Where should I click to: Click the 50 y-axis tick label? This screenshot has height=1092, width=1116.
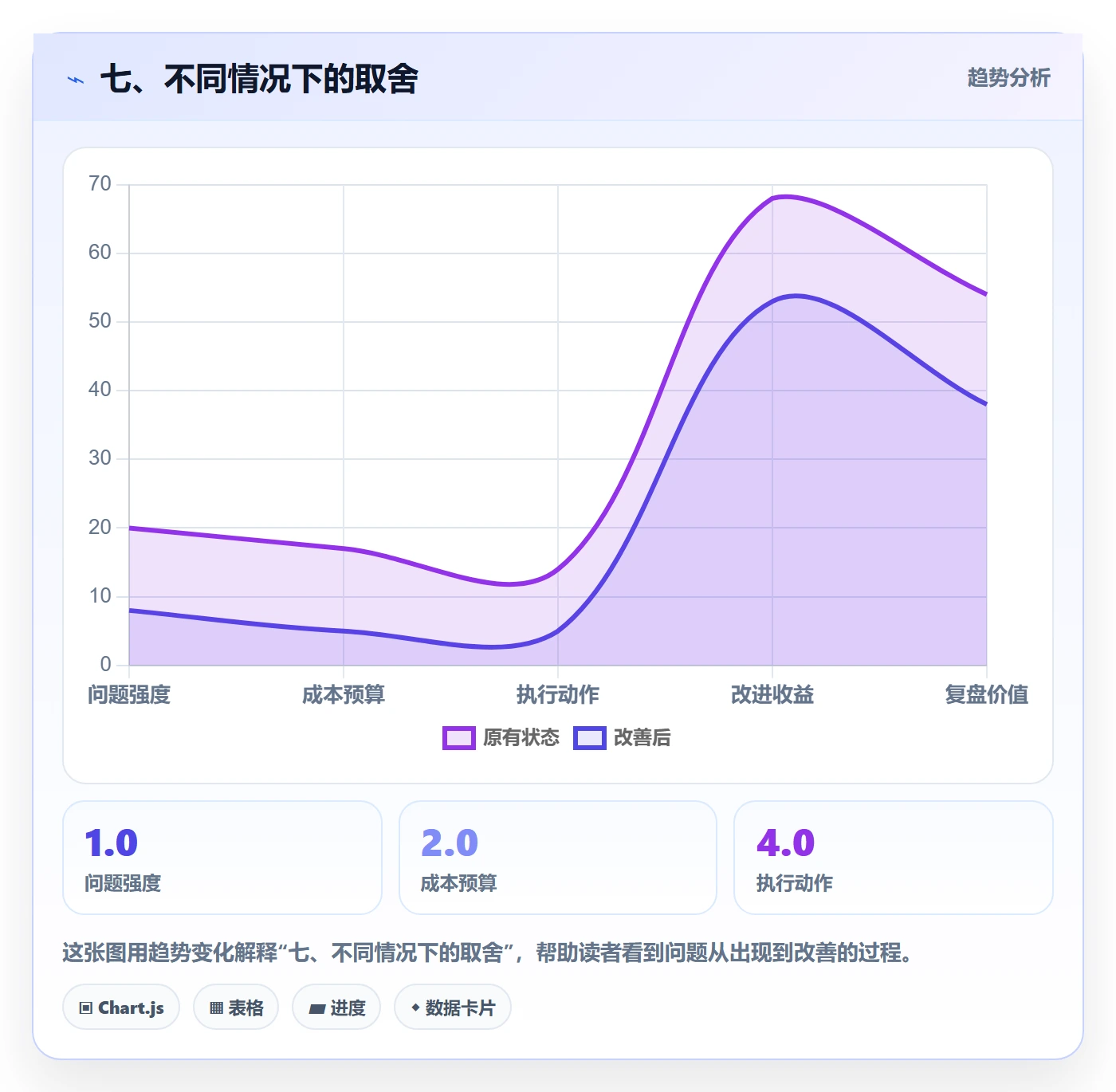pyautogui.click(x=100, y=321)
